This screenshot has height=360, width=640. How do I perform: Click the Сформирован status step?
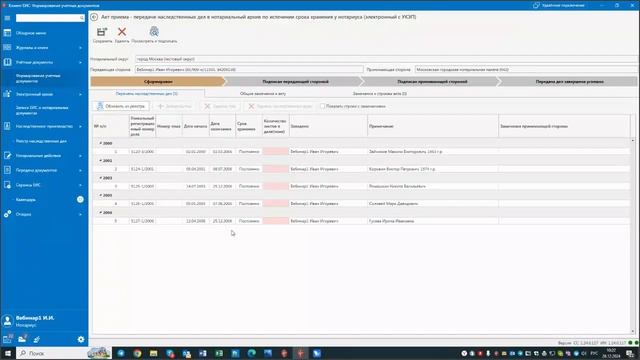coord(158,82)
